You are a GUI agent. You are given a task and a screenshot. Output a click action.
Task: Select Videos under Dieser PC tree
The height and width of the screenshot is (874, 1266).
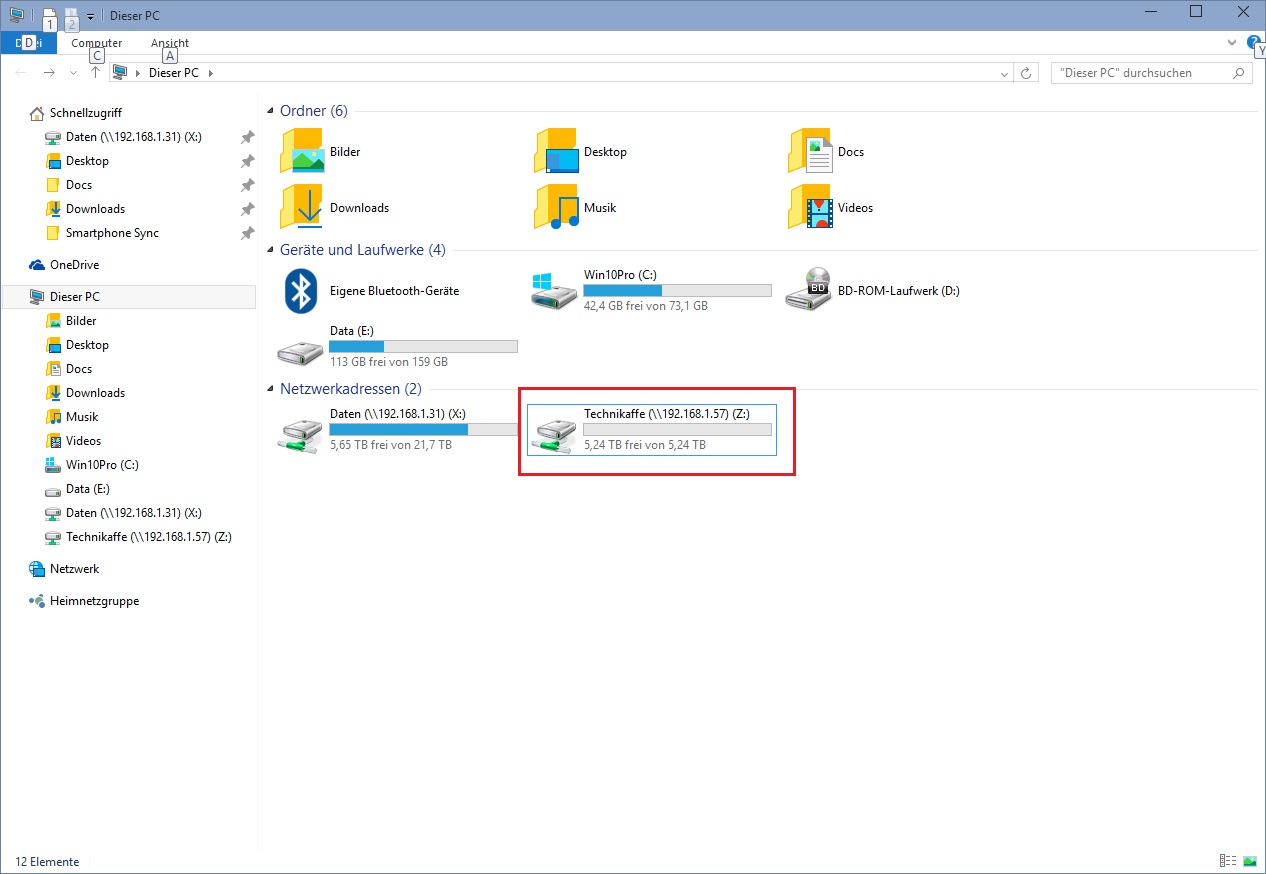coord(83,441)
